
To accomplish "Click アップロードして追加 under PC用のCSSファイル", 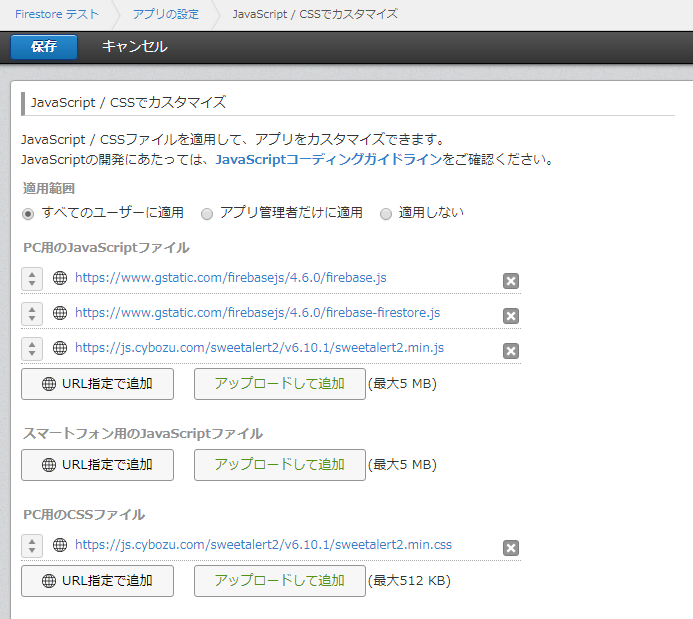I will [x=280, y=581].
